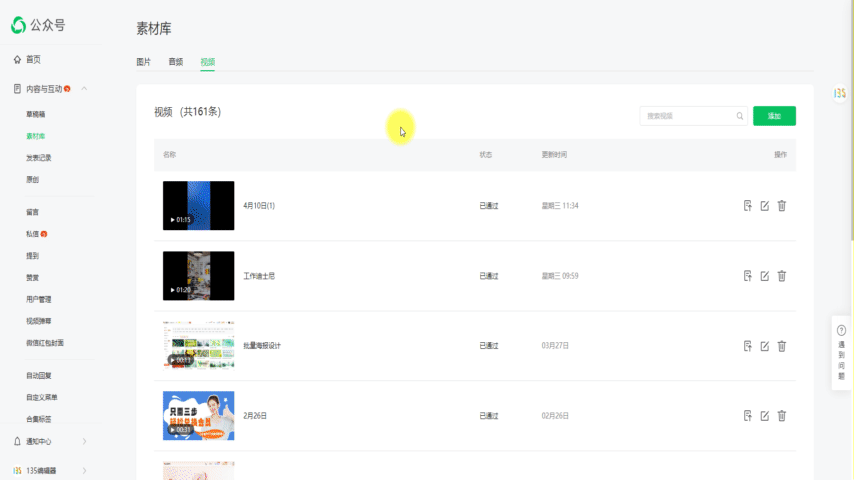Image resolution: width=854 pixels, height=480 pixels.
Task: Click the 02月26日 update date
Action: tap(555, 416)
